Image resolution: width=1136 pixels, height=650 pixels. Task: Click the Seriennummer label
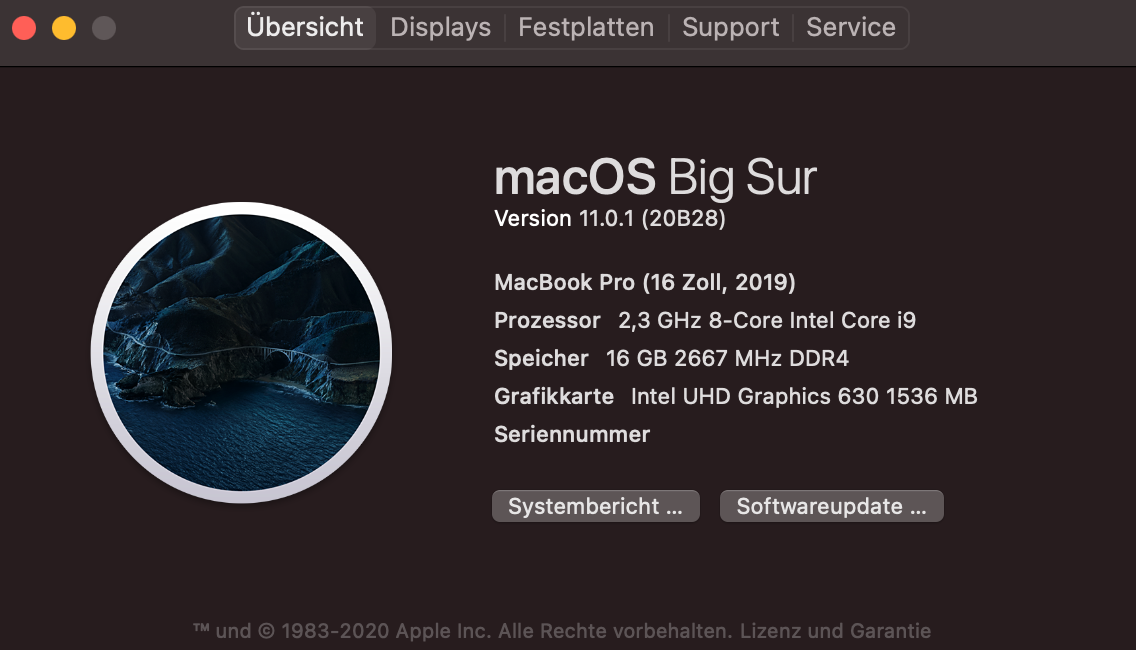(572, 435)
